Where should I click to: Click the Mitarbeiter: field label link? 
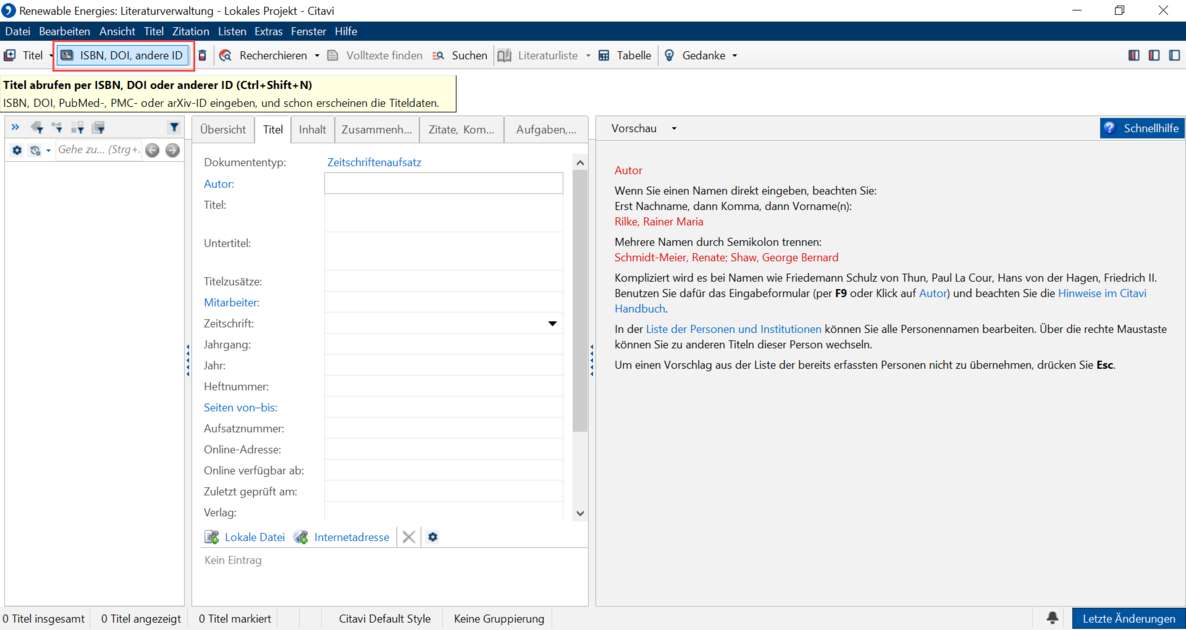231,303
